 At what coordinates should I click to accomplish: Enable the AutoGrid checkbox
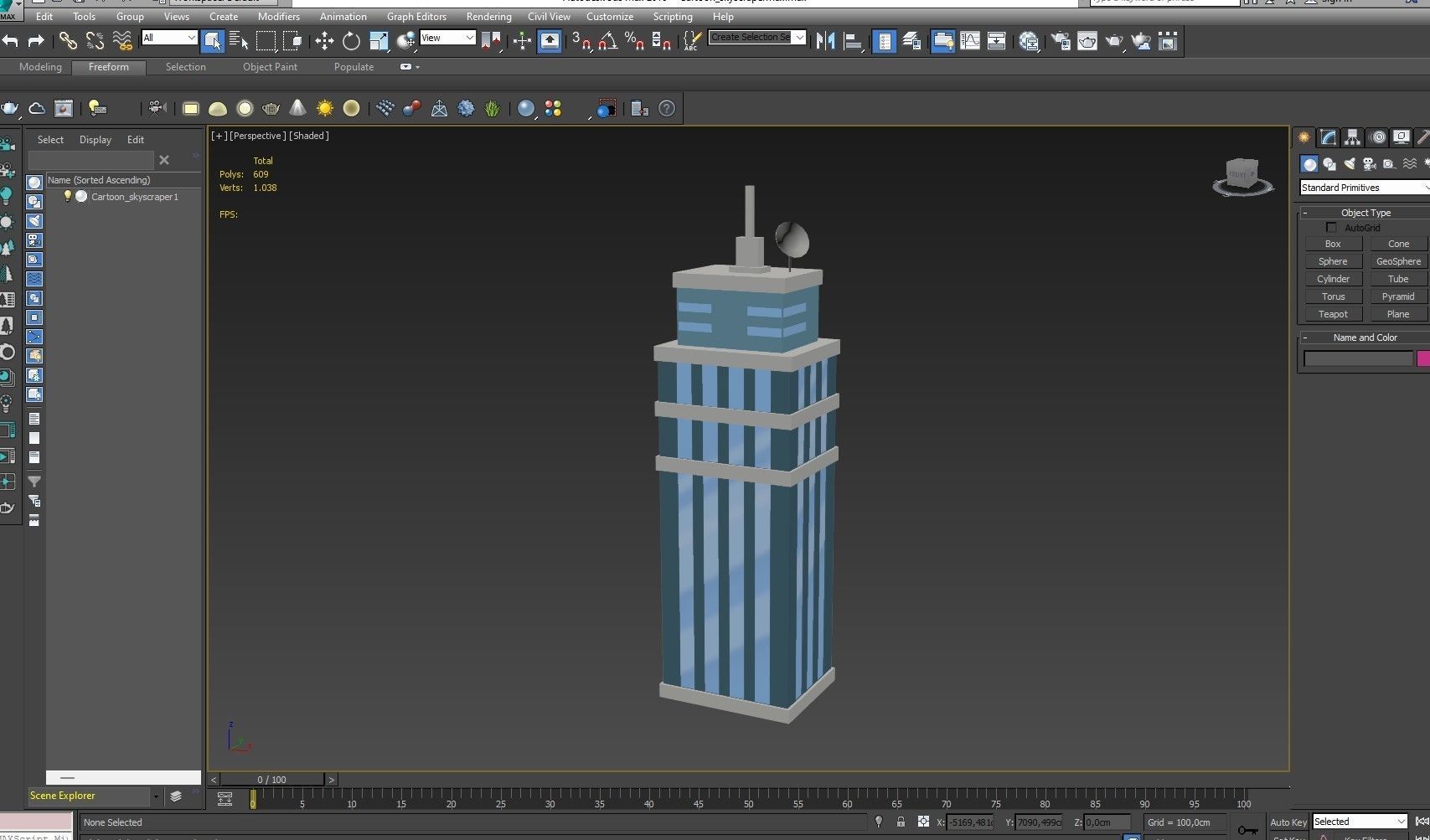pos(1332,228)
